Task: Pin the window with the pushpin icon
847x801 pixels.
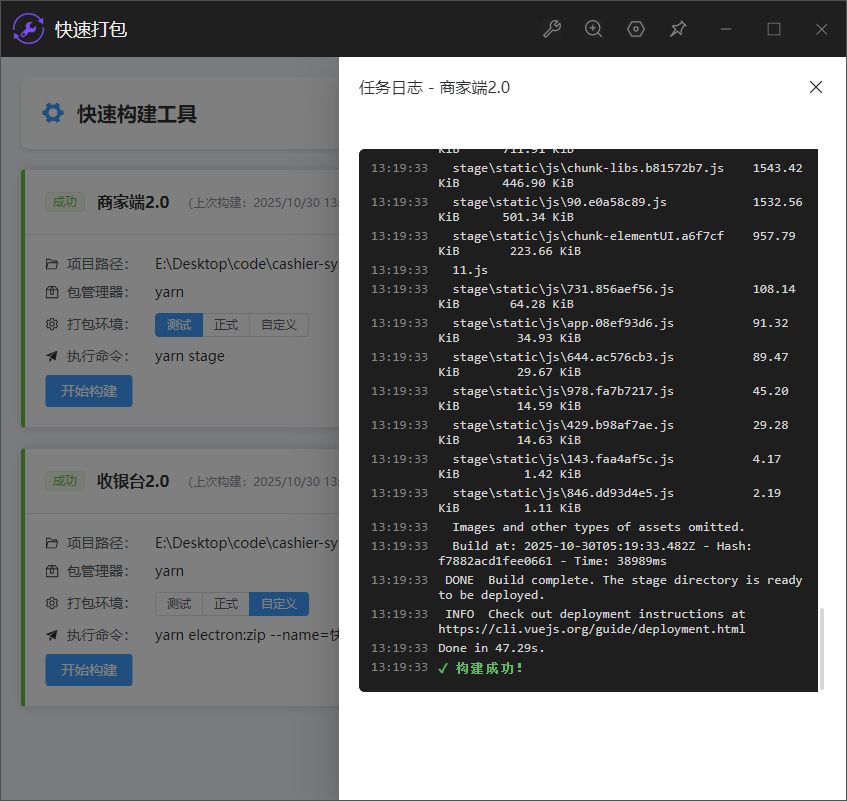Action: point(678,29)
